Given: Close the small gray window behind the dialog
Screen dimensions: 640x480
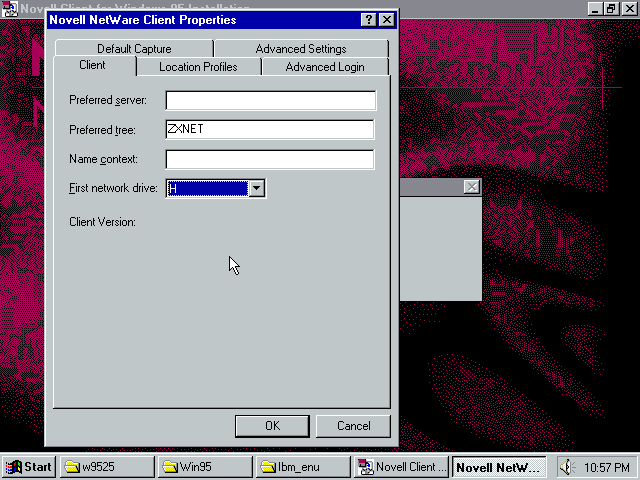Looking at the screenshot, I should pos(472,187).
